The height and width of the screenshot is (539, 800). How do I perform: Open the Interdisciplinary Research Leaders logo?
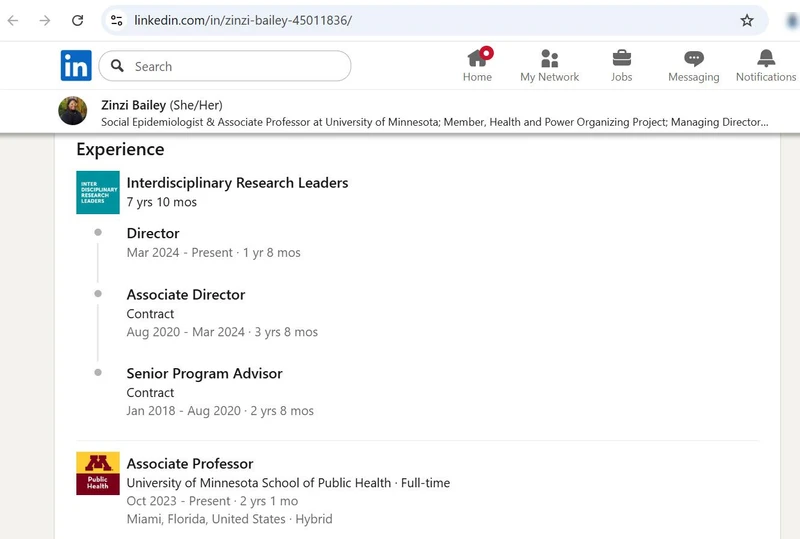(98, 192)
